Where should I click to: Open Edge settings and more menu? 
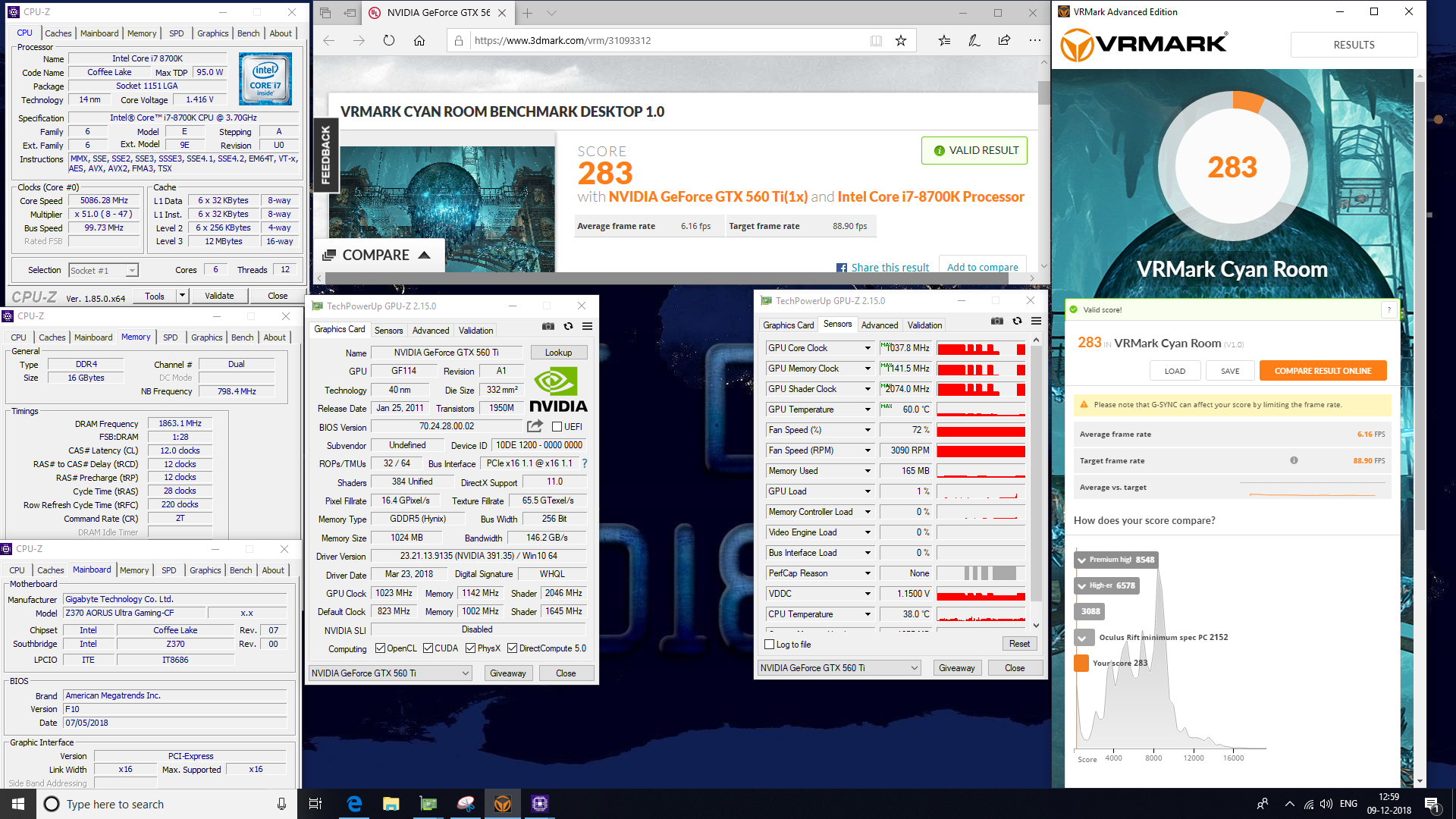click(x=1035, y=41)
